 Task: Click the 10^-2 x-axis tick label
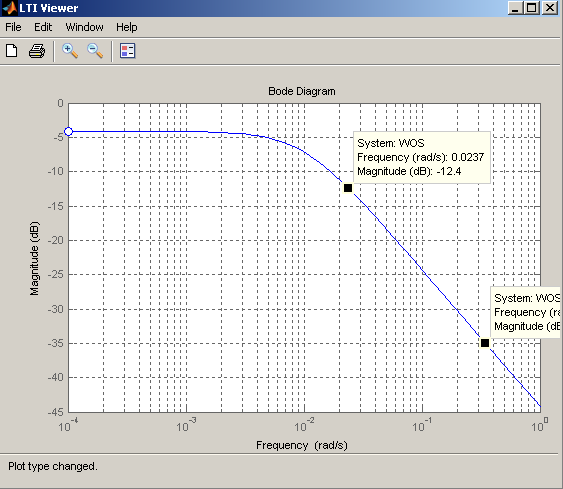304,425
